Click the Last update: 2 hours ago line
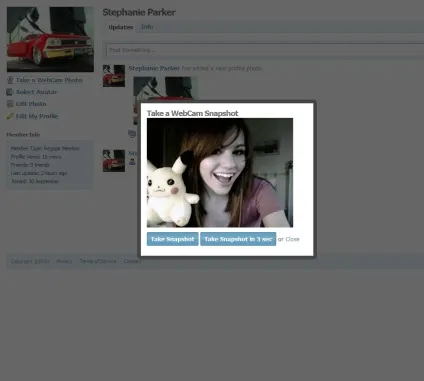The image size is (424, 381). coord(39,173)
